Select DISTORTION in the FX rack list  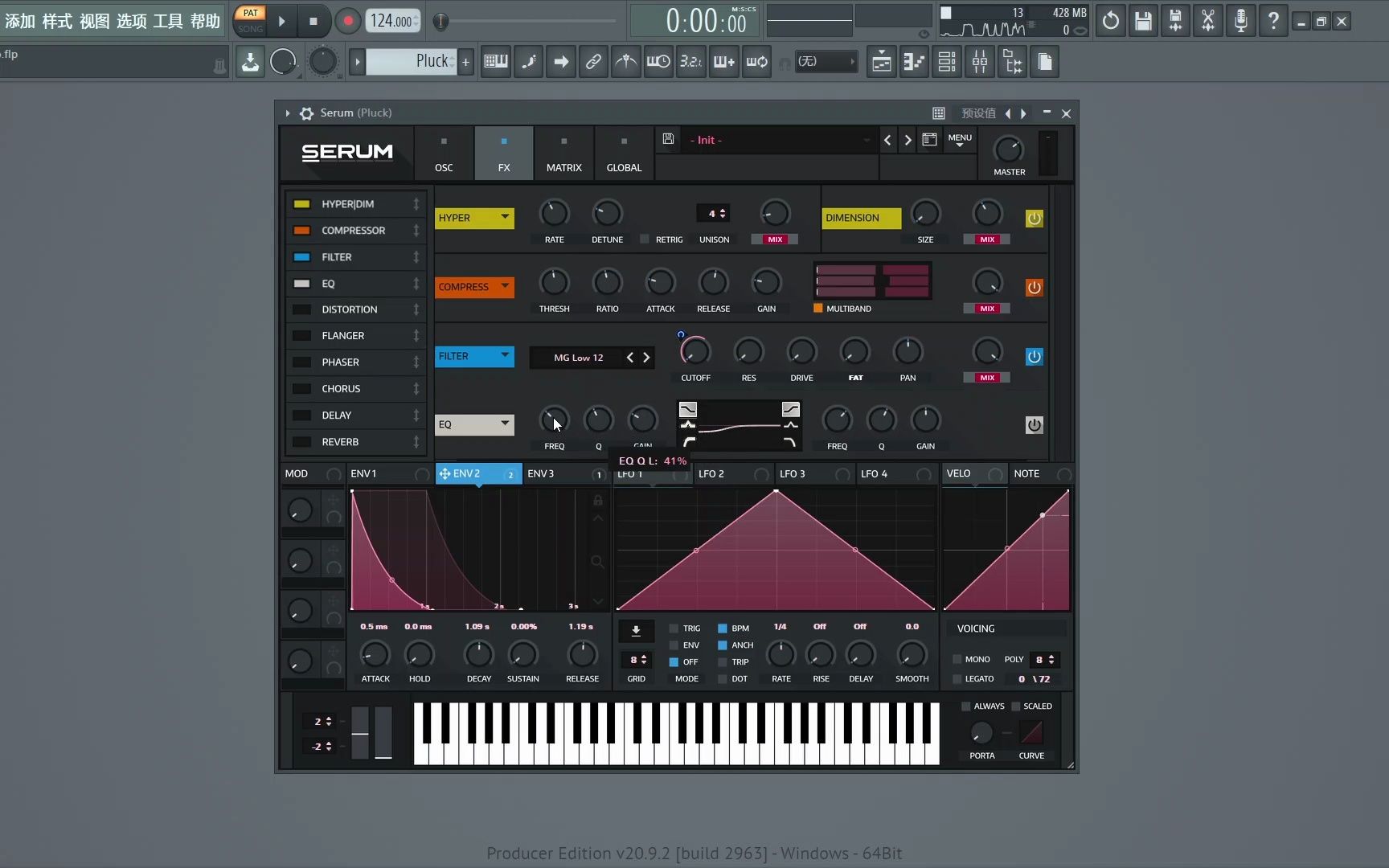tap(354, 309)
